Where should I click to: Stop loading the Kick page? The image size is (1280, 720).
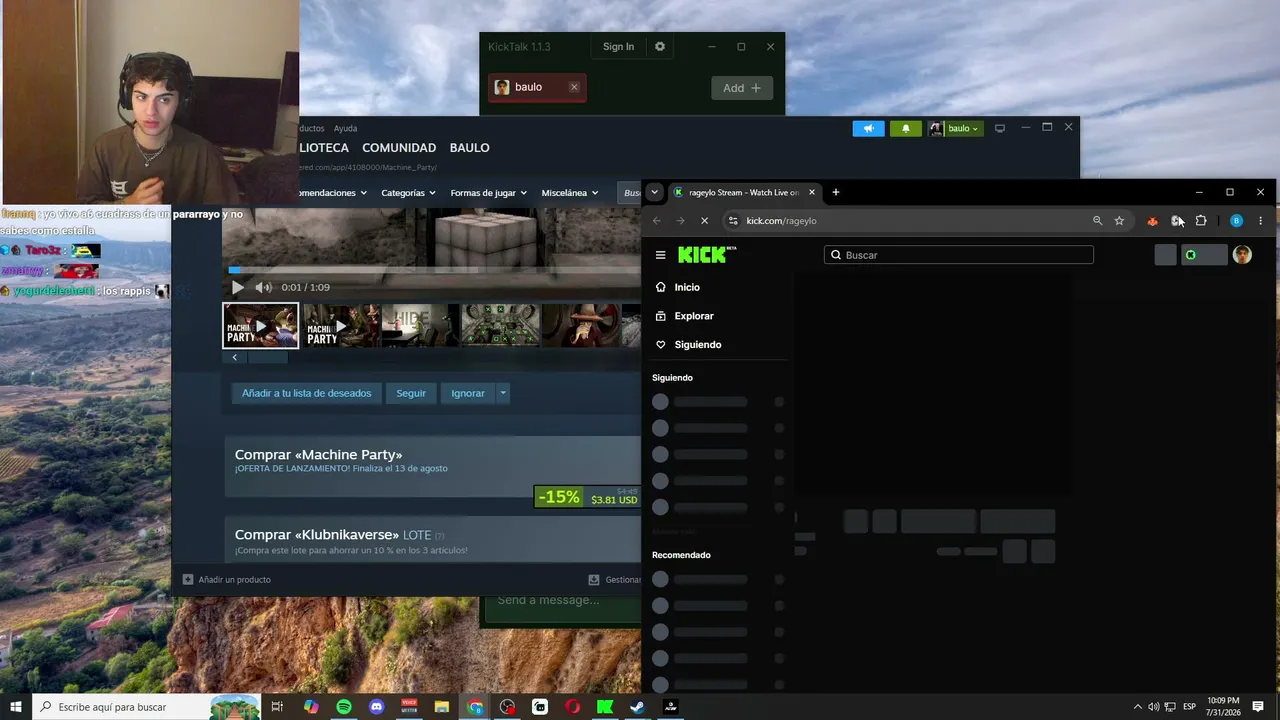(704, 221)
